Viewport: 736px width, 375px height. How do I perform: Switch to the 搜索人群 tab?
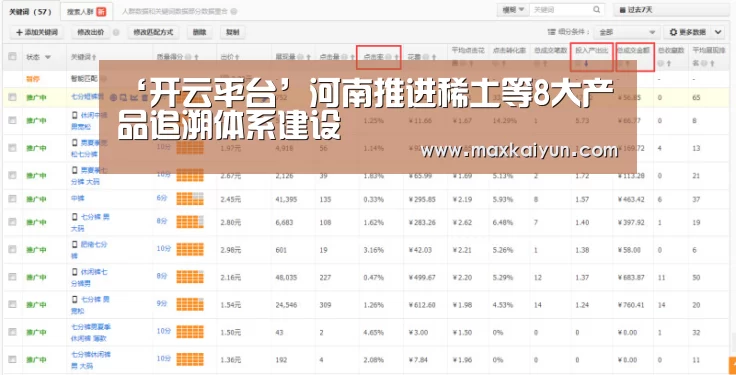point(86,11)
